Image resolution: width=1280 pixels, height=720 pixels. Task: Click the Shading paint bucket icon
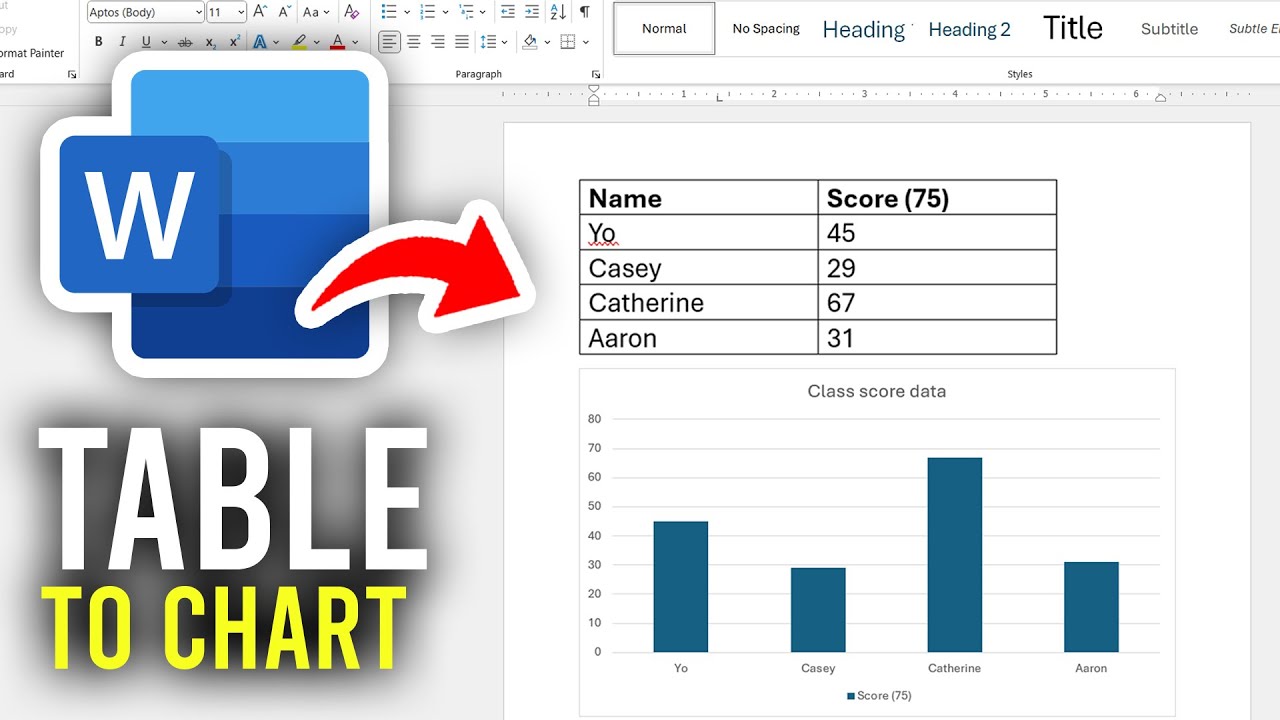tap(529, 42)
